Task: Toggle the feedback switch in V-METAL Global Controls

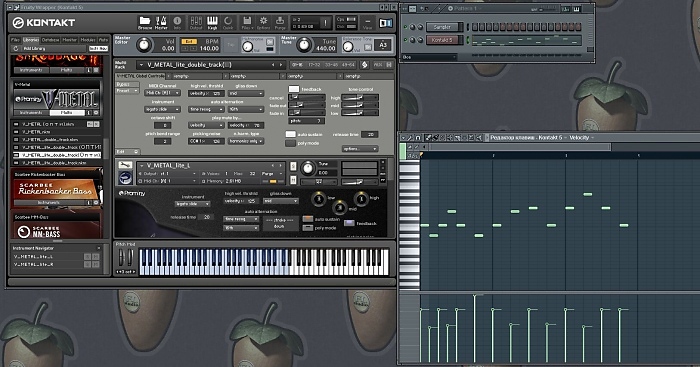Action: coord(294,89)
